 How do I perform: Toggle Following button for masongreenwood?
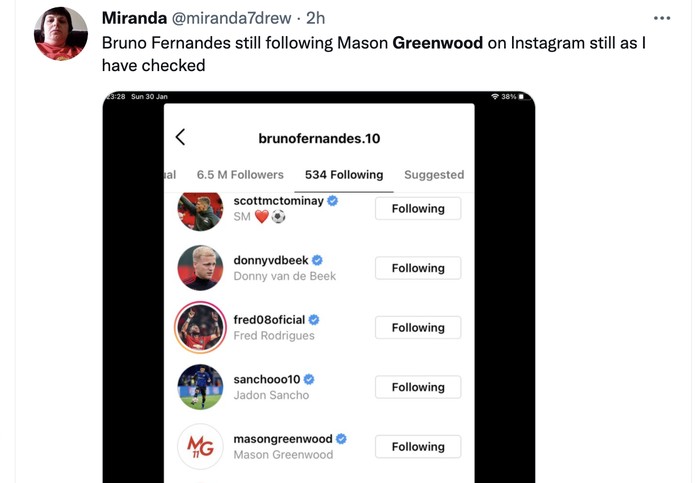417,447
